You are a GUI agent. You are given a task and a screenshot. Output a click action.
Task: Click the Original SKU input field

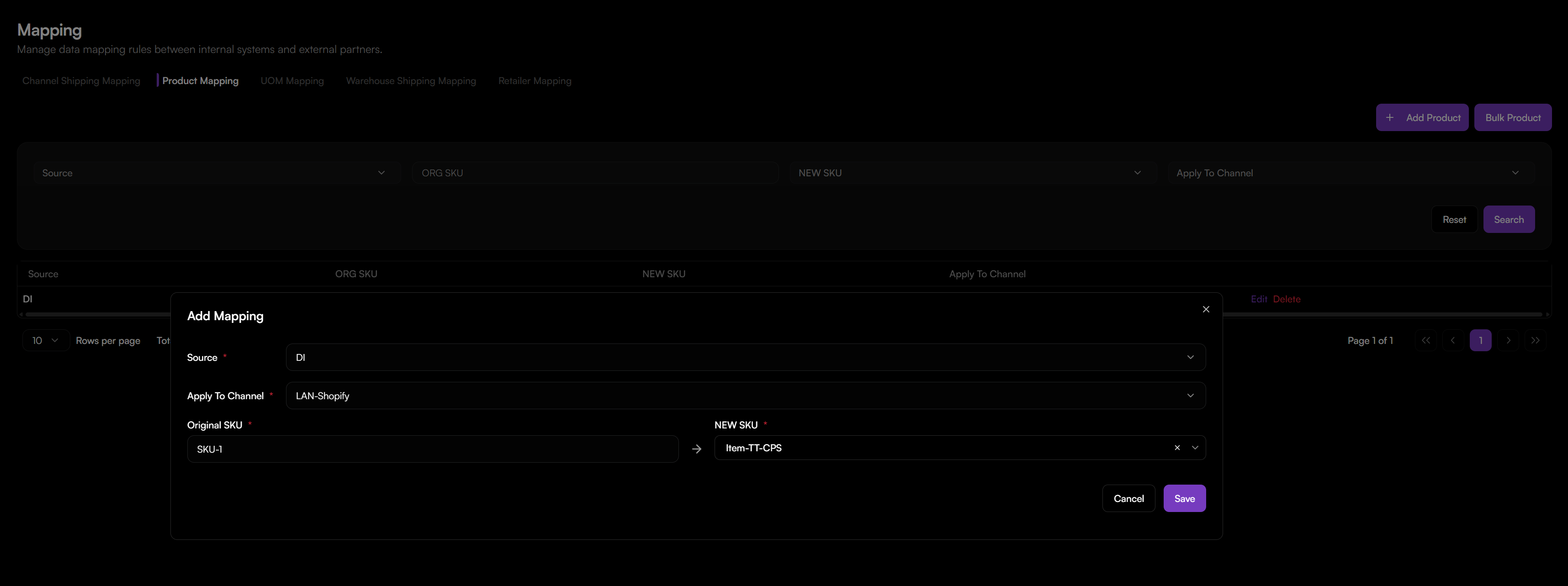click(x=432, y=449)
